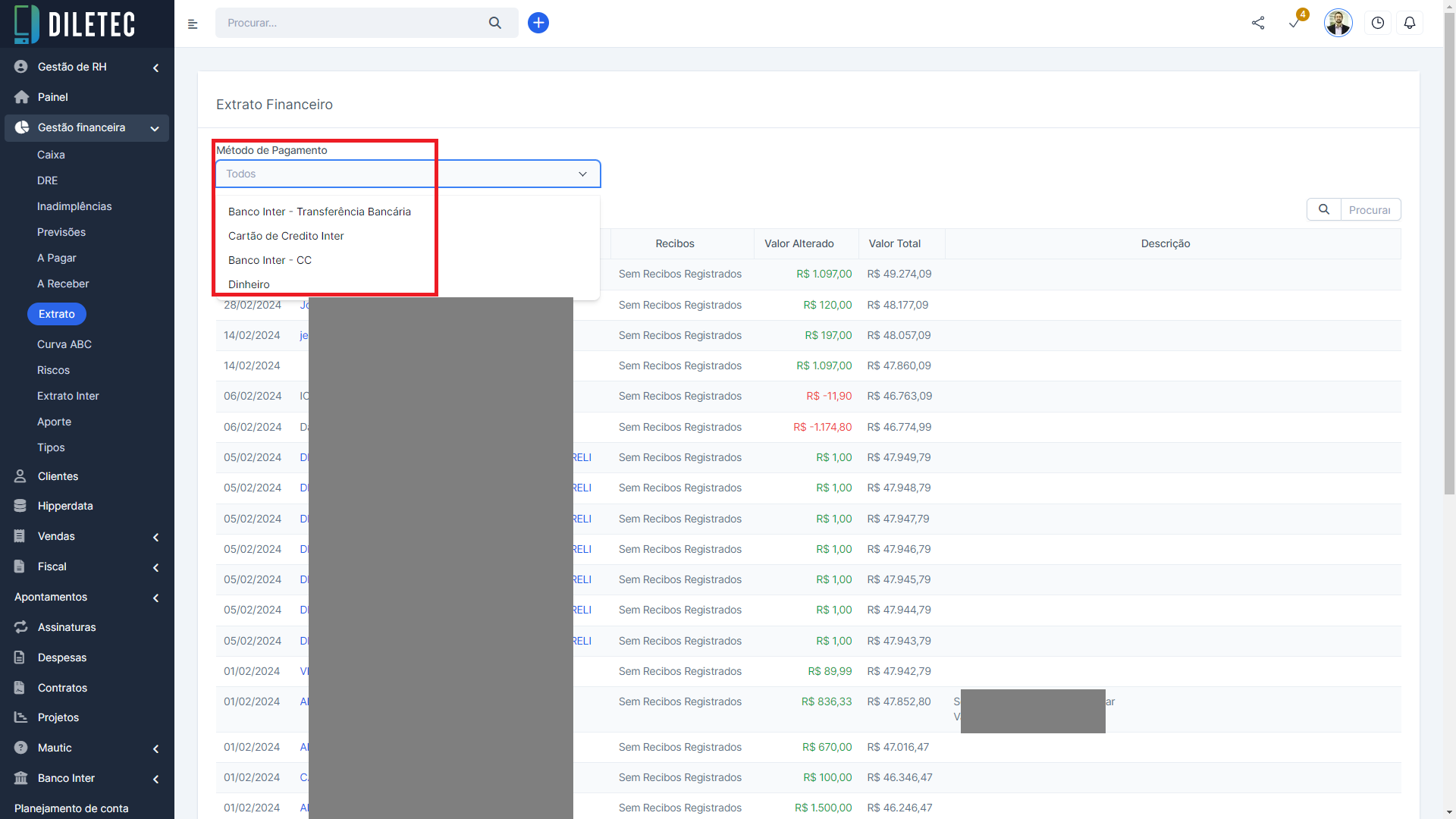
Task: Open the notifications bell icon
Action: coord(1410,23)
